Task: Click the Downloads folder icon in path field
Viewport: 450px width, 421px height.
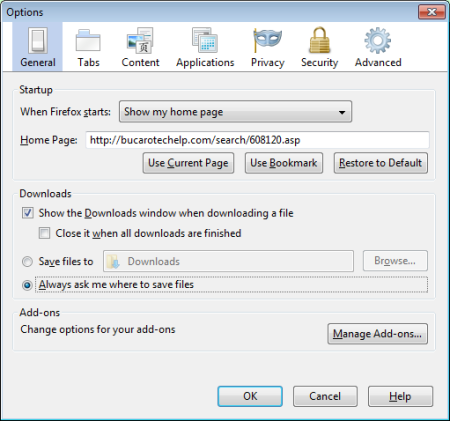Action: pos(113,262)
